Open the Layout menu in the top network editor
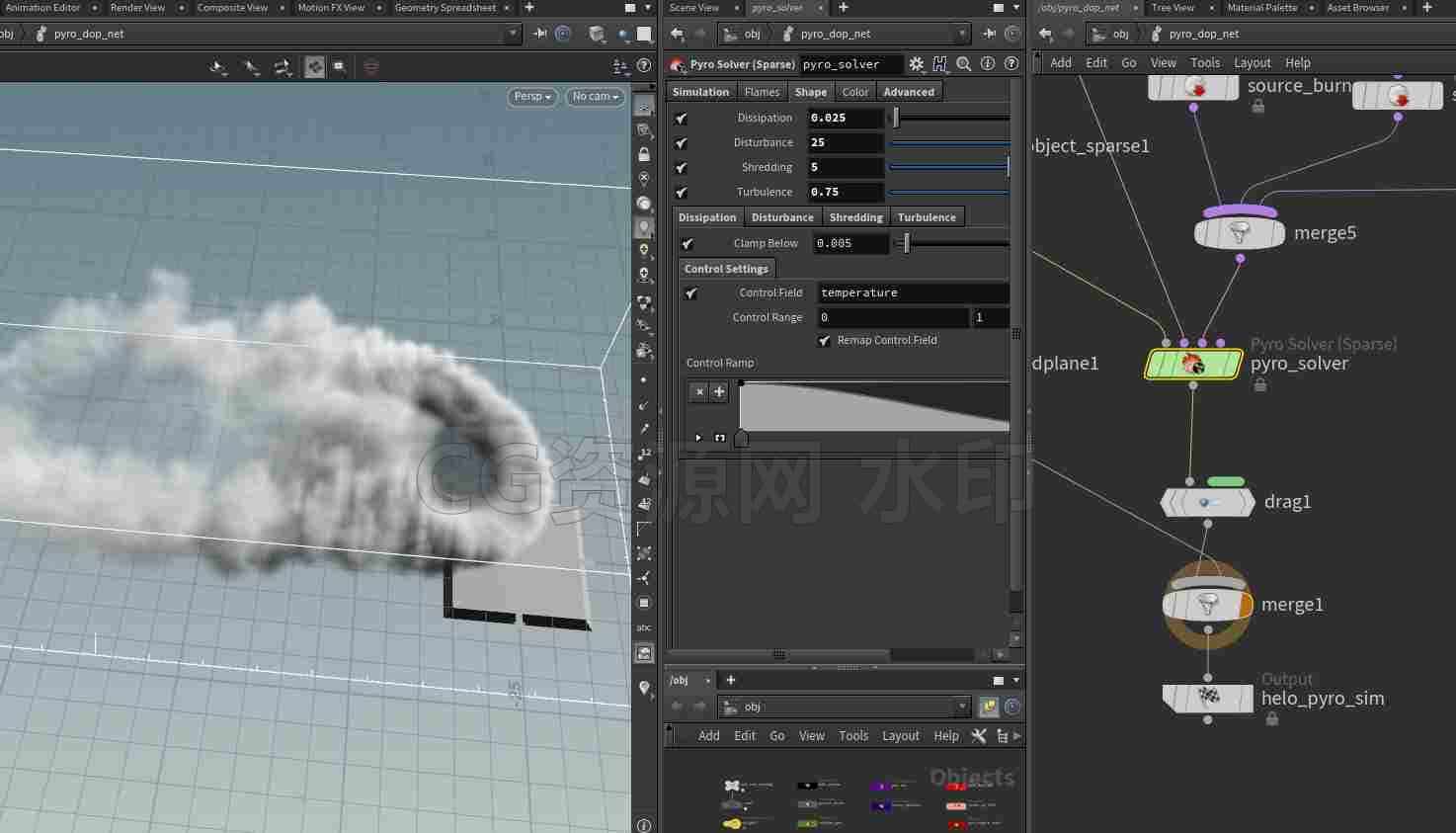 (1253, 62)
